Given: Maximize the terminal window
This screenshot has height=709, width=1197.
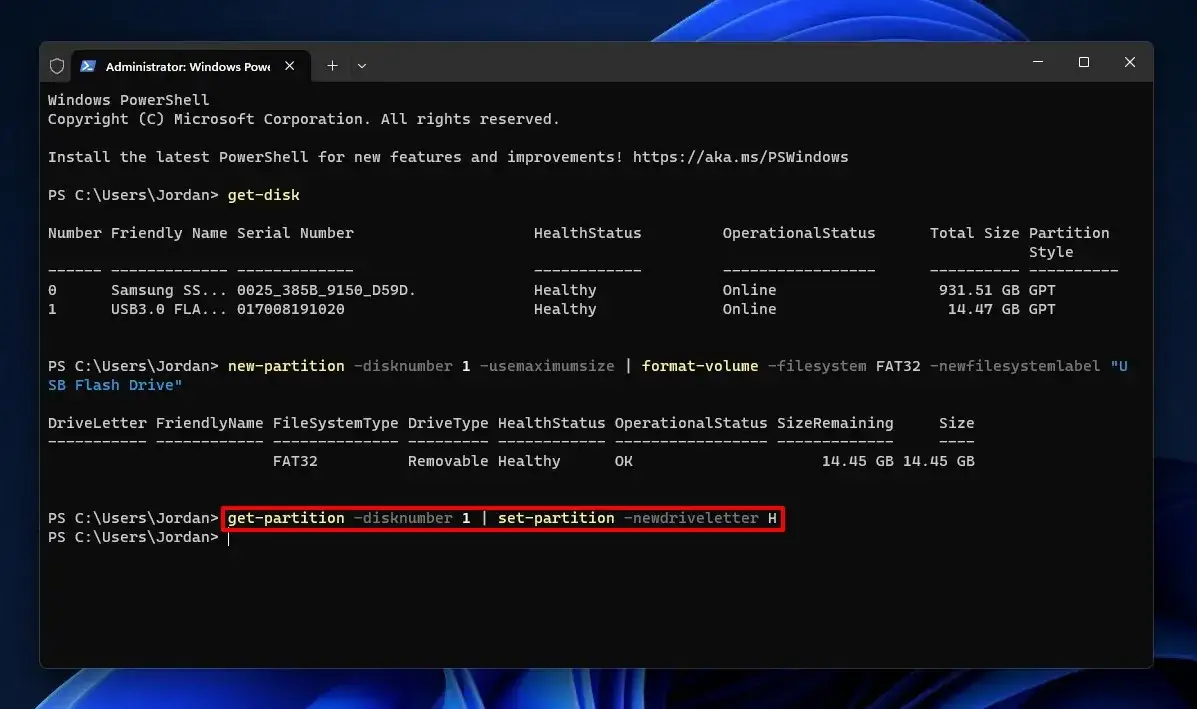Looking at the screenshot, I should 1083,62.
